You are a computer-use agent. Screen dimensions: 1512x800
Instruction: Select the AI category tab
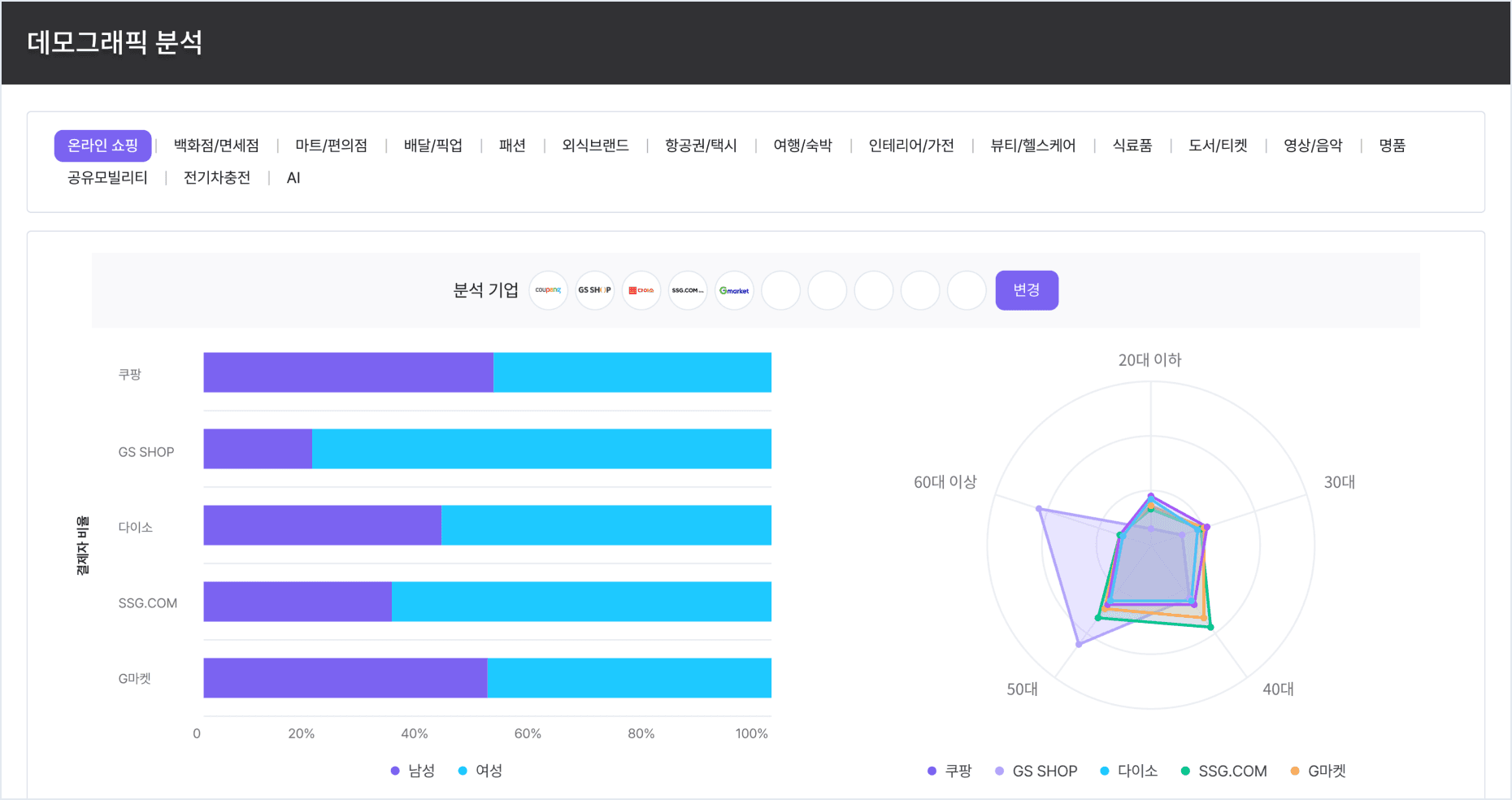tap(293, 177)
